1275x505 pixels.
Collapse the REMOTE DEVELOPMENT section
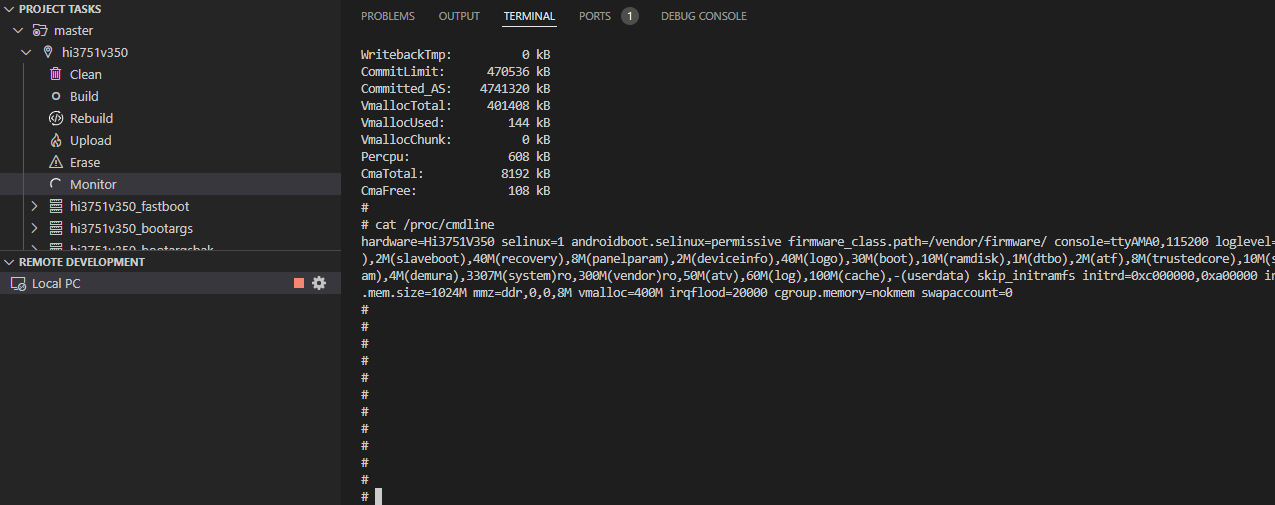tap(9, 262)
